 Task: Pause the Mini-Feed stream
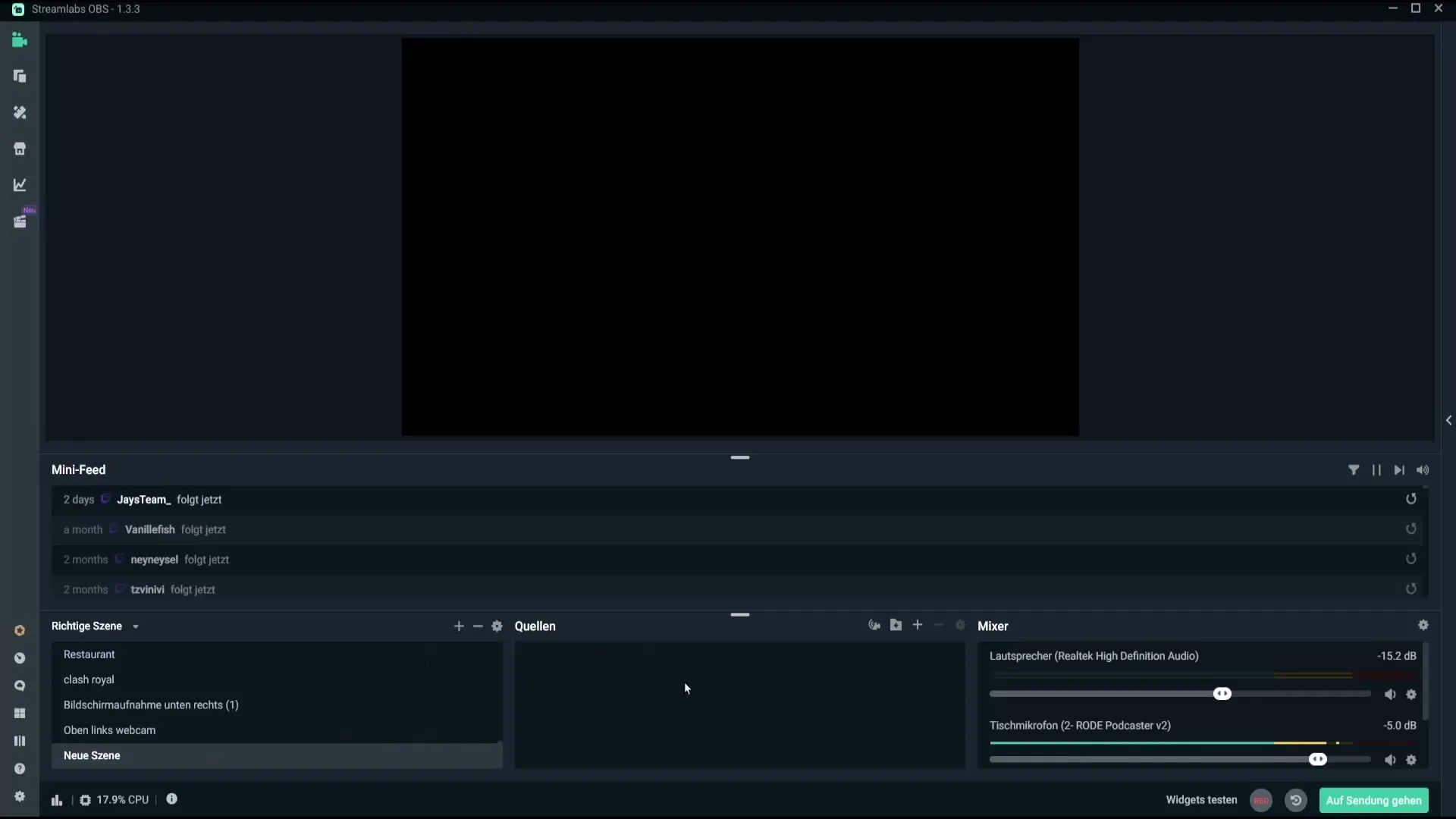pyautogui.click(x=1377, y=469)
